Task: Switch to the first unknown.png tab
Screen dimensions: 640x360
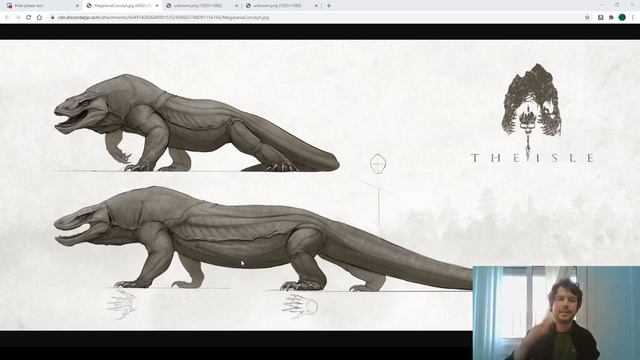Action: click(202, 6)
